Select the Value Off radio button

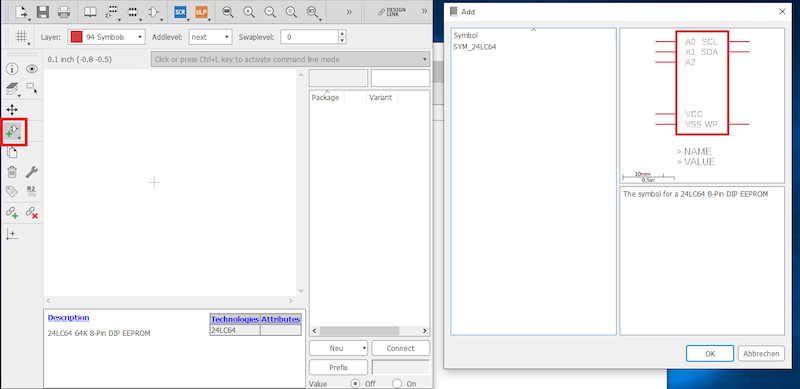coord(355,383)
